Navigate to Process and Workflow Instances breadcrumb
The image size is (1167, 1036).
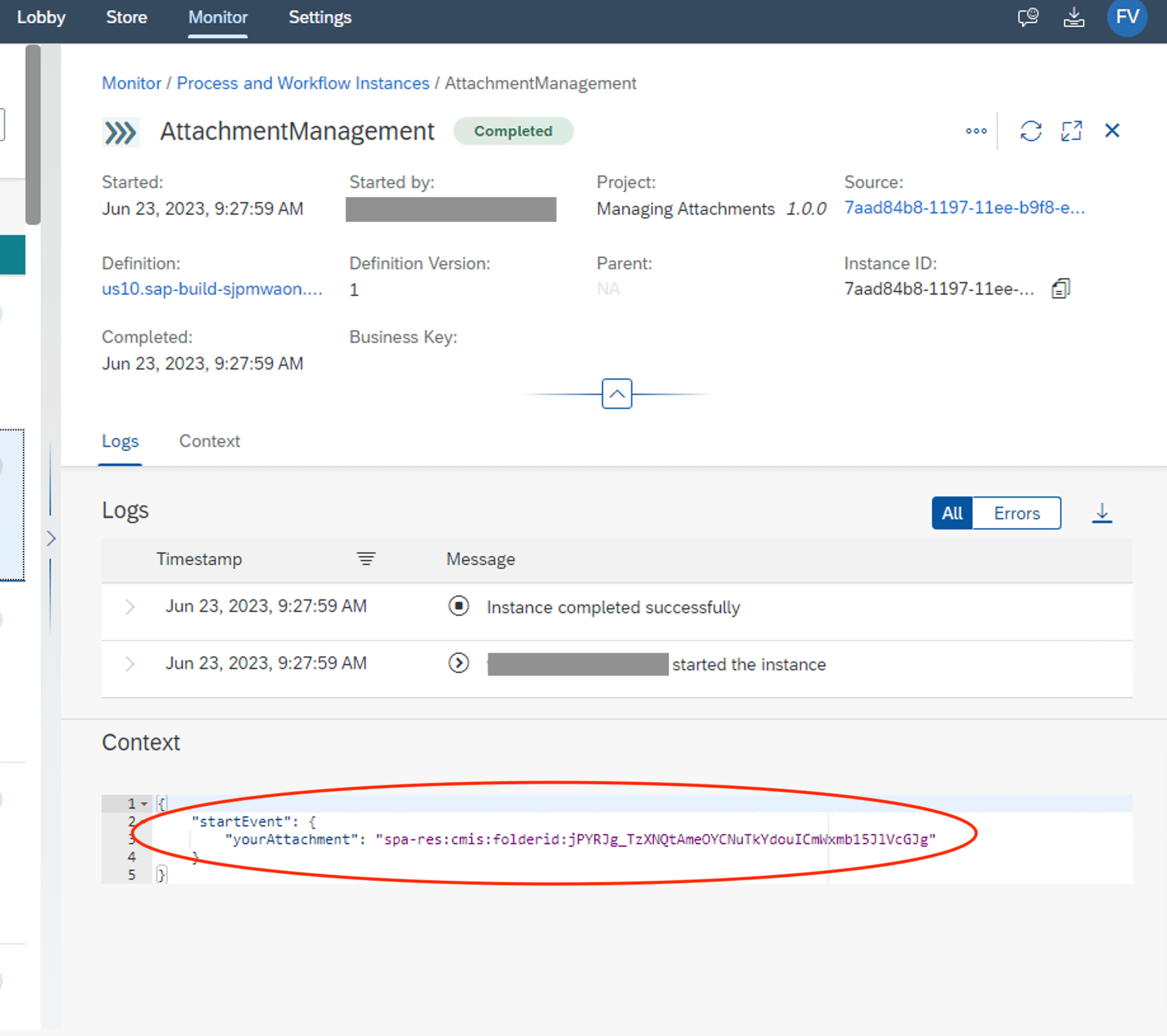coord(302,83)
